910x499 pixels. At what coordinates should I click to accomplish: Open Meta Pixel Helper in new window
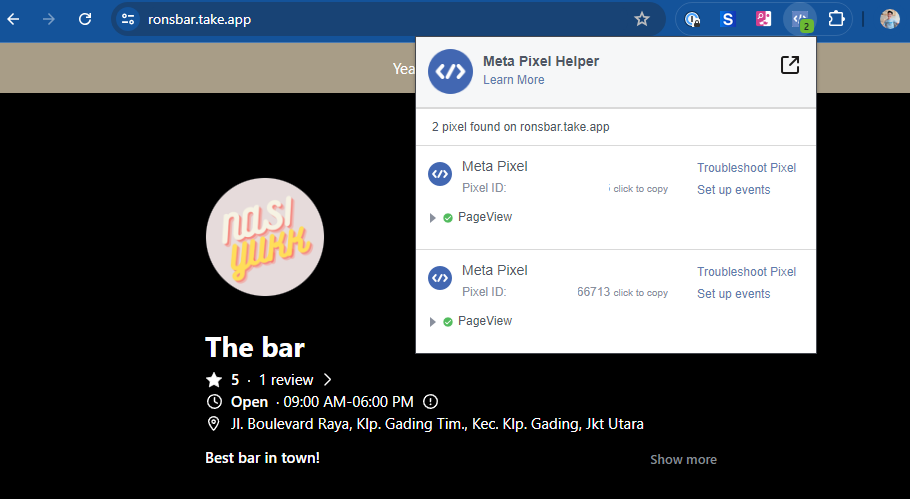[x=790, y=65]
